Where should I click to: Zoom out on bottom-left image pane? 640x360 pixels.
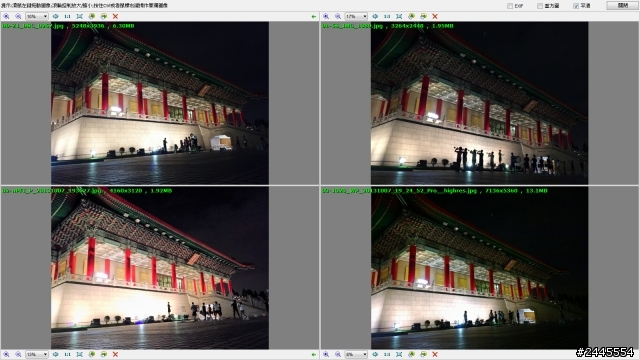pos(18,354)
